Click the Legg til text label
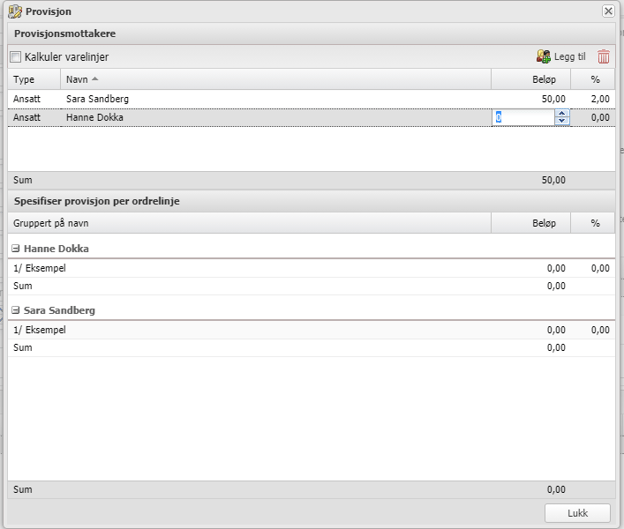The height and width of the screenshot is (529, 624). pyautogui.click(x=570, y=57)
